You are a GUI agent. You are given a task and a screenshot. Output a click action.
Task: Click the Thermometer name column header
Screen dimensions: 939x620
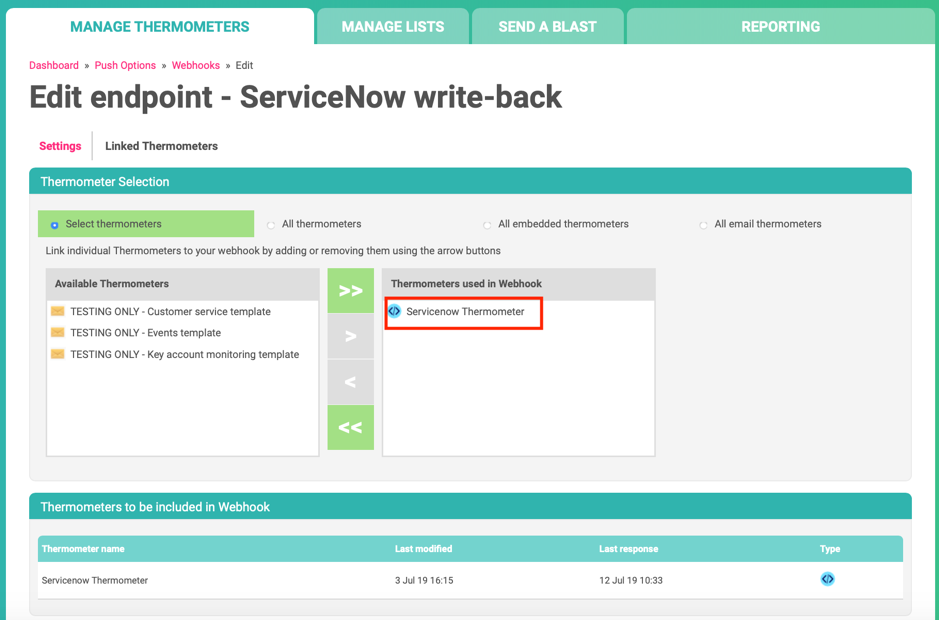pos(83,549)
